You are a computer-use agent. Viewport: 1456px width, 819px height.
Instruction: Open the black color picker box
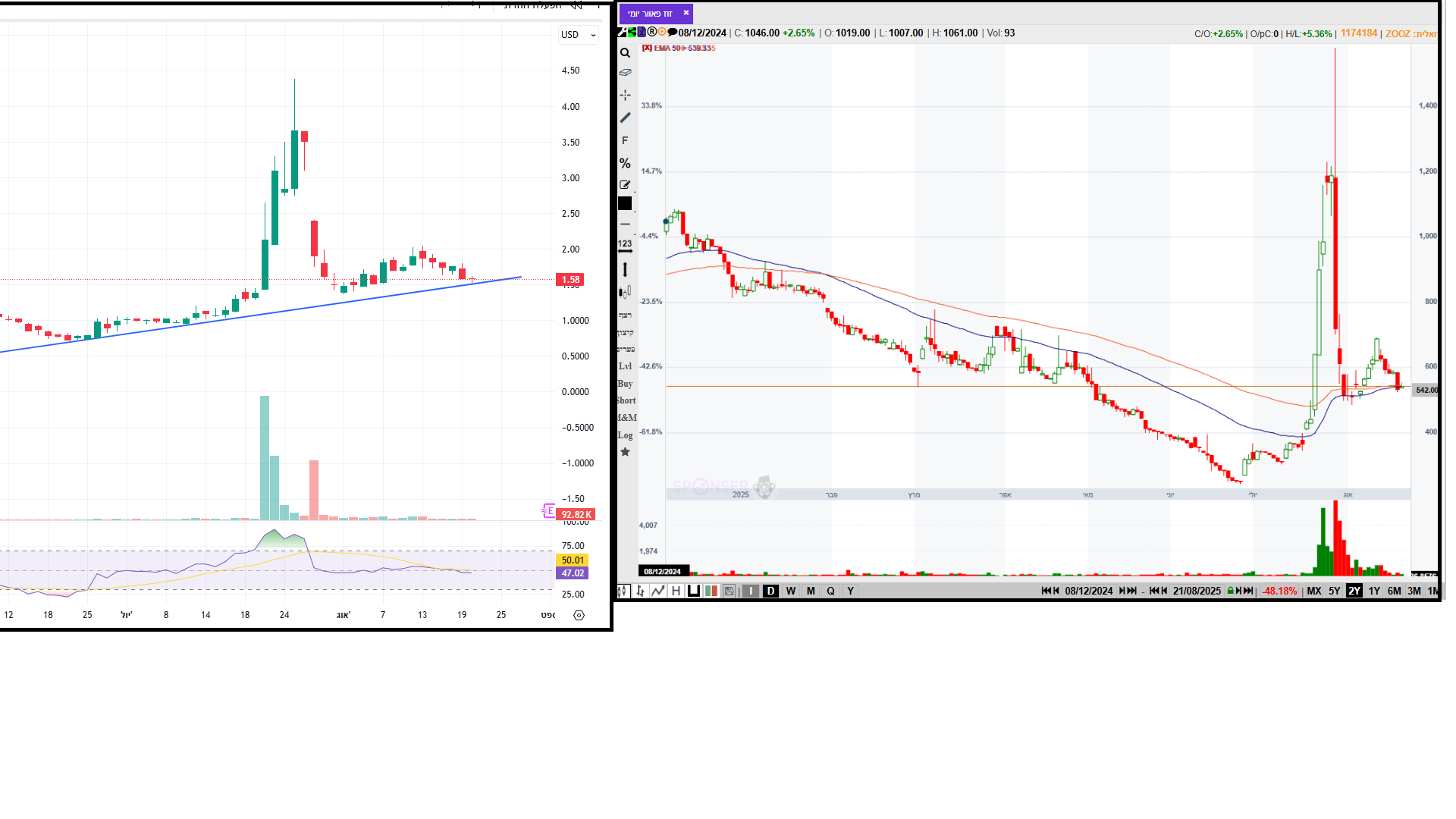625,203
